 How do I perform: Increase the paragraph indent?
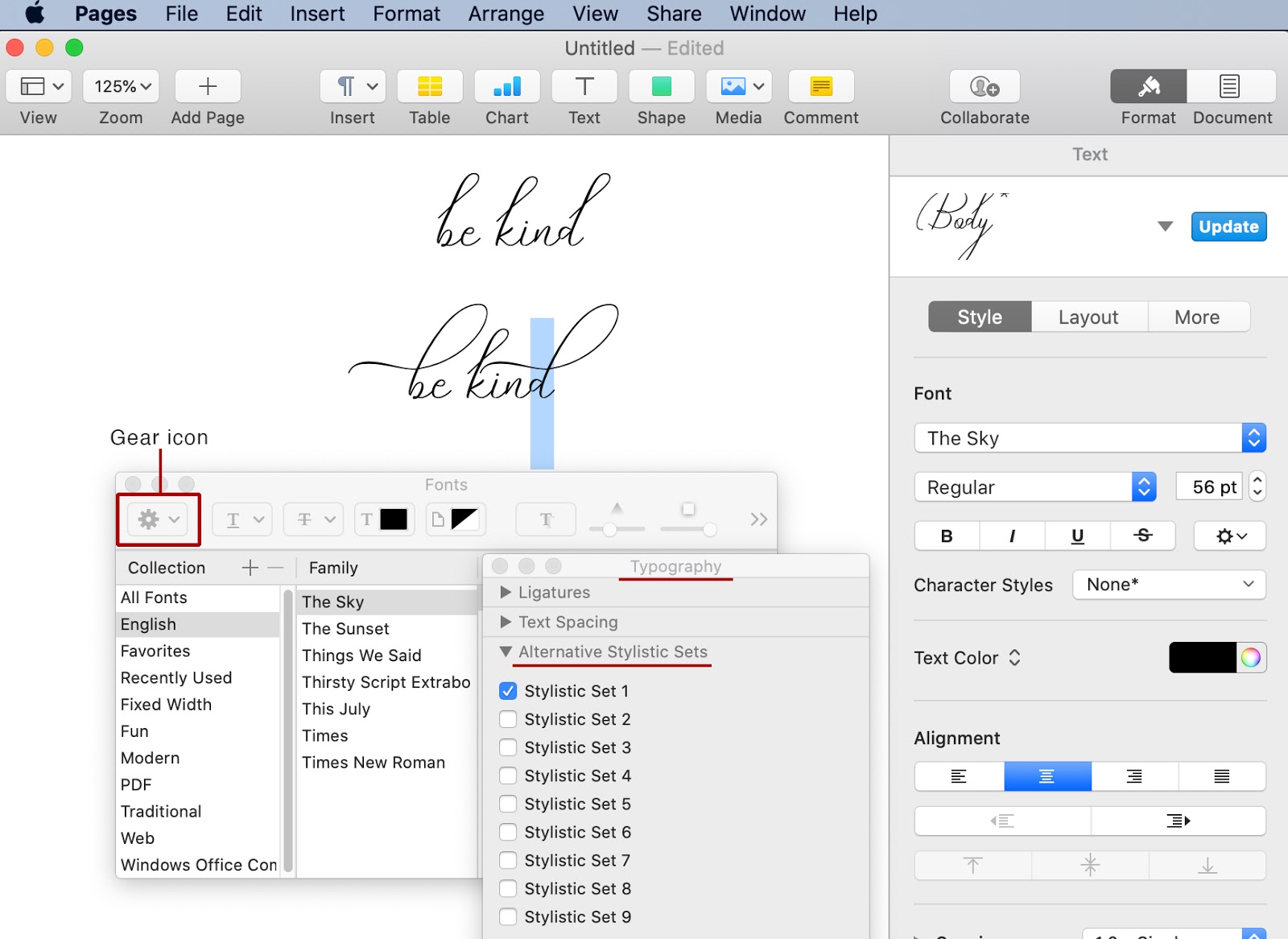tap(1178, 821)
